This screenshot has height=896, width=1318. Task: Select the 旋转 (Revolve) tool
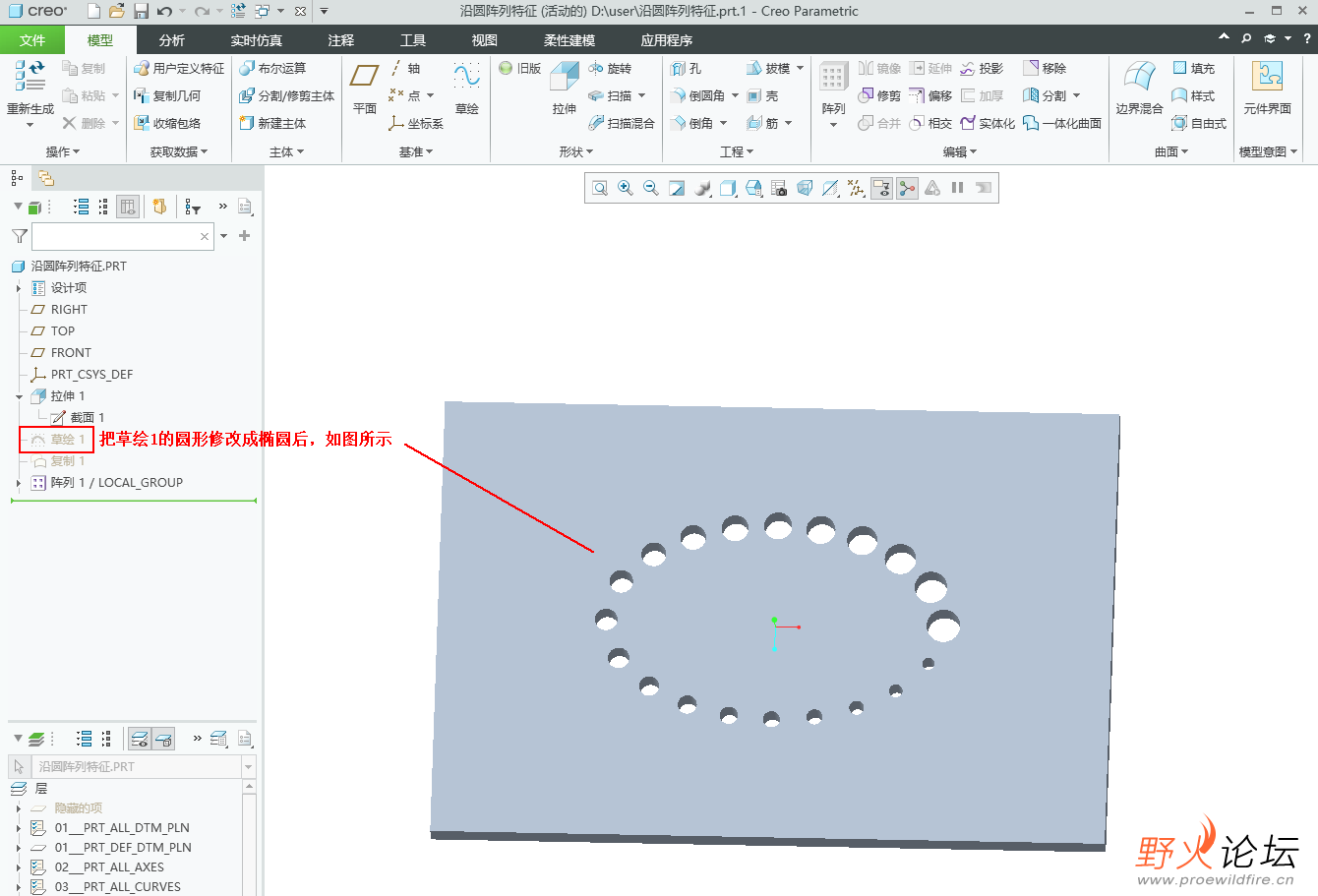coord(610,68)
